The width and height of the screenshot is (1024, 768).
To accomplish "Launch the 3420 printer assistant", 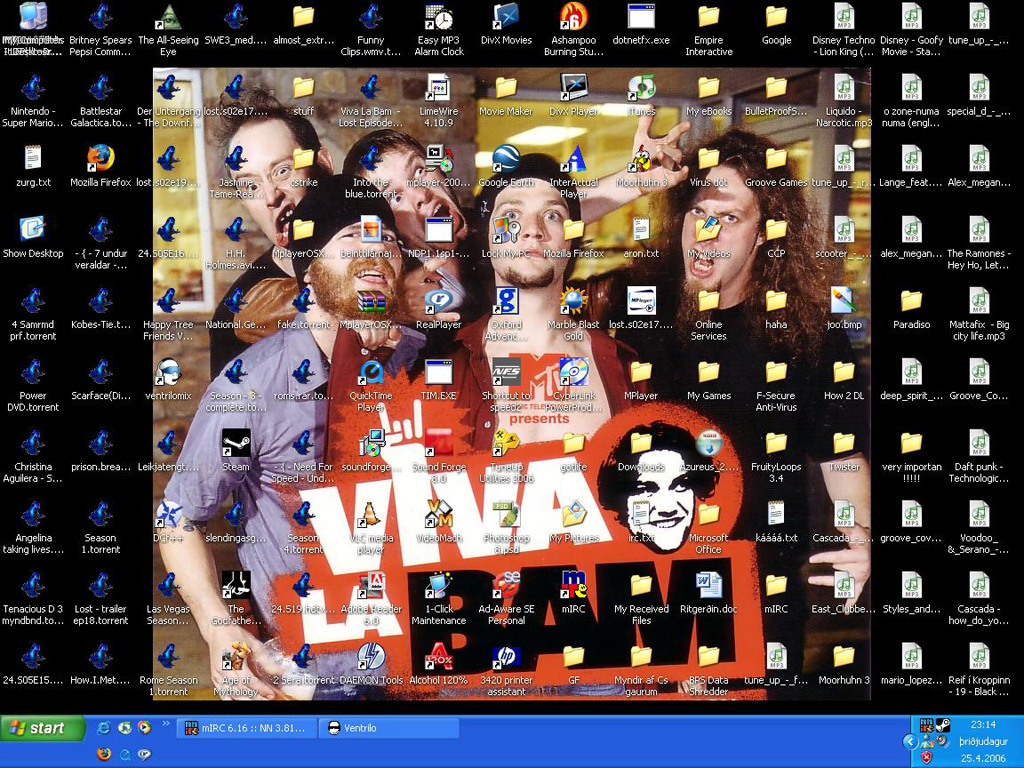I will click(x=506, y=670).
